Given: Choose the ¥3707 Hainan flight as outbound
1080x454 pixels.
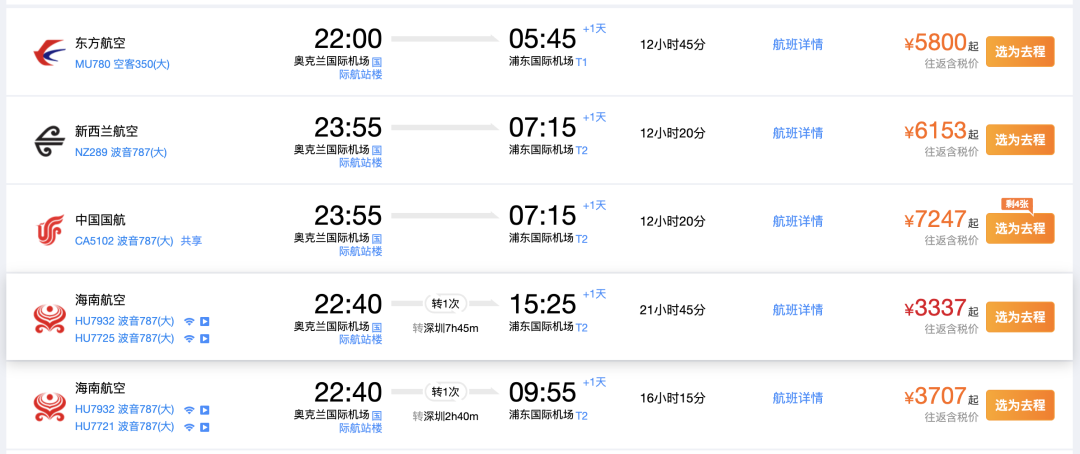Looking at the screenshot, I should point(1019,405).
